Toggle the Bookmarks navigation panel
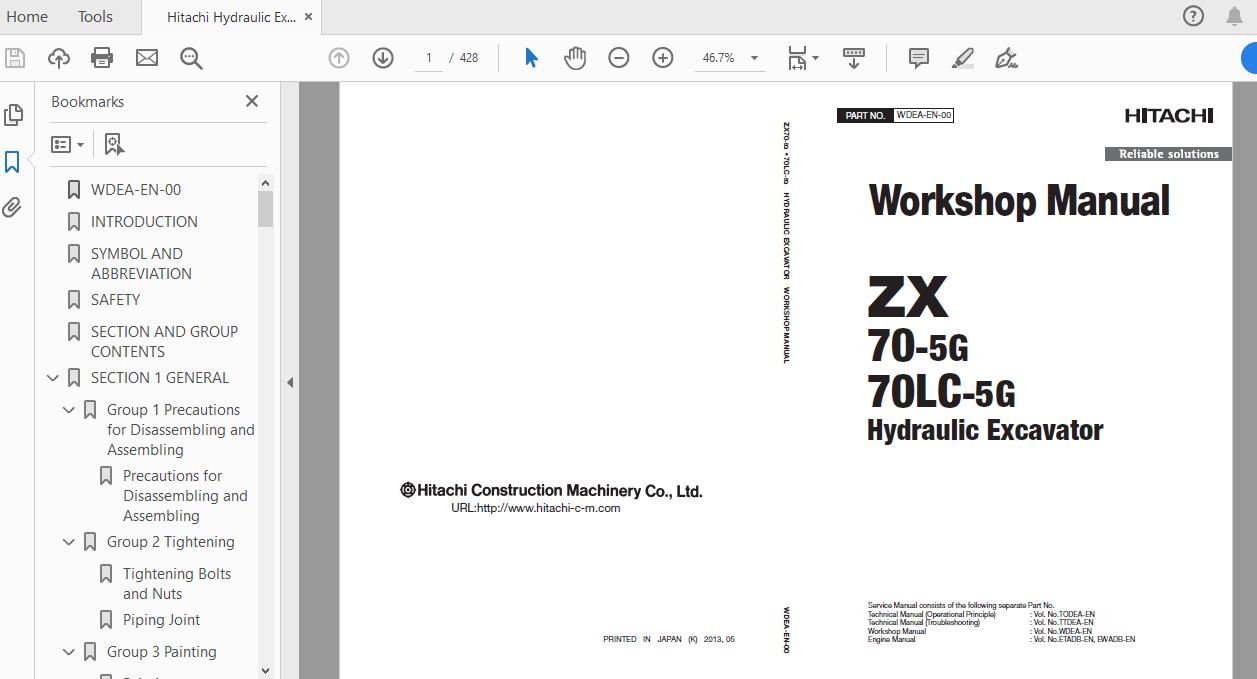This screenshot has width=1257, height=679. pos(13,162)
